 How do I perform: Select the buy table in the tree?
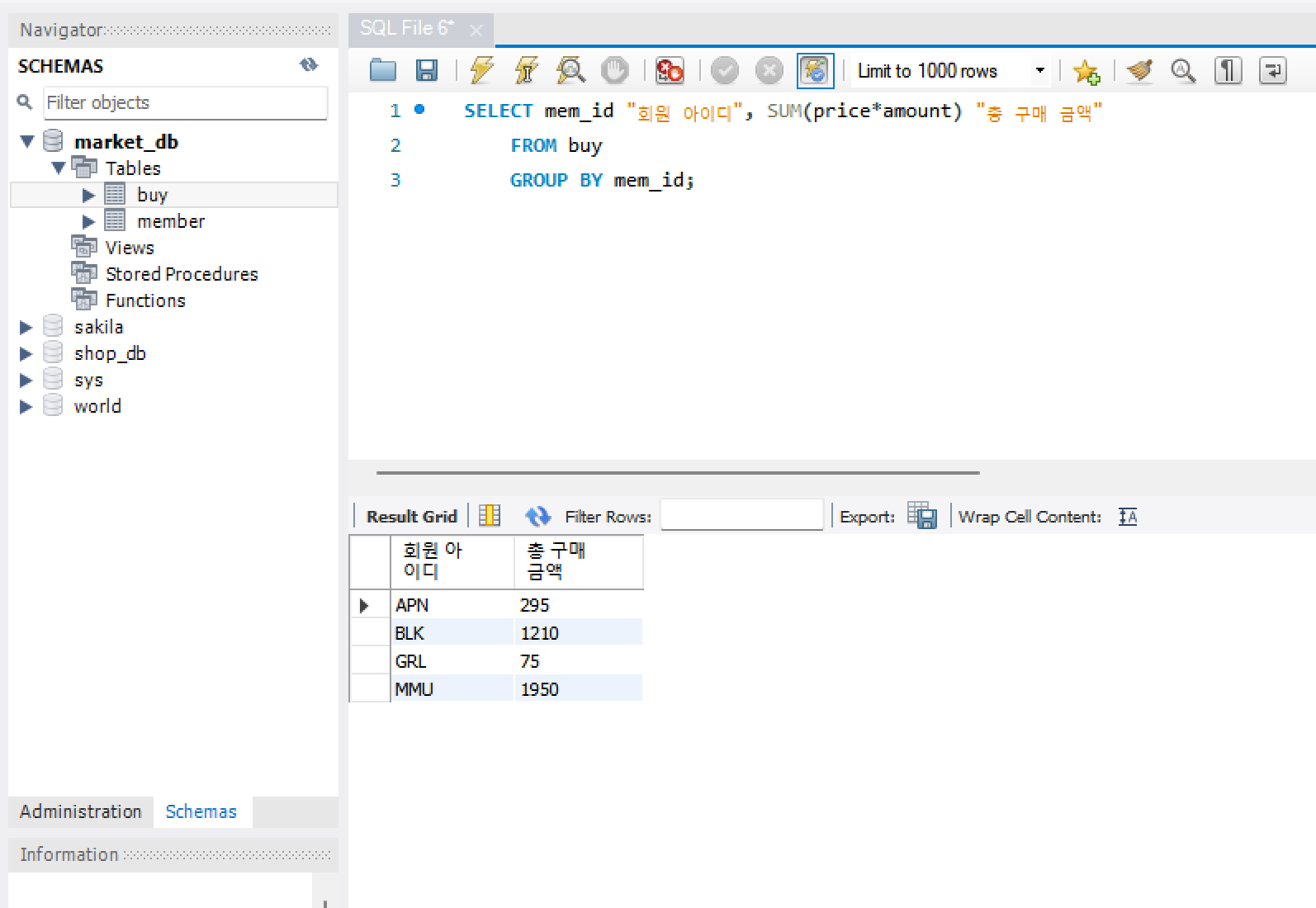pos(153,195)
